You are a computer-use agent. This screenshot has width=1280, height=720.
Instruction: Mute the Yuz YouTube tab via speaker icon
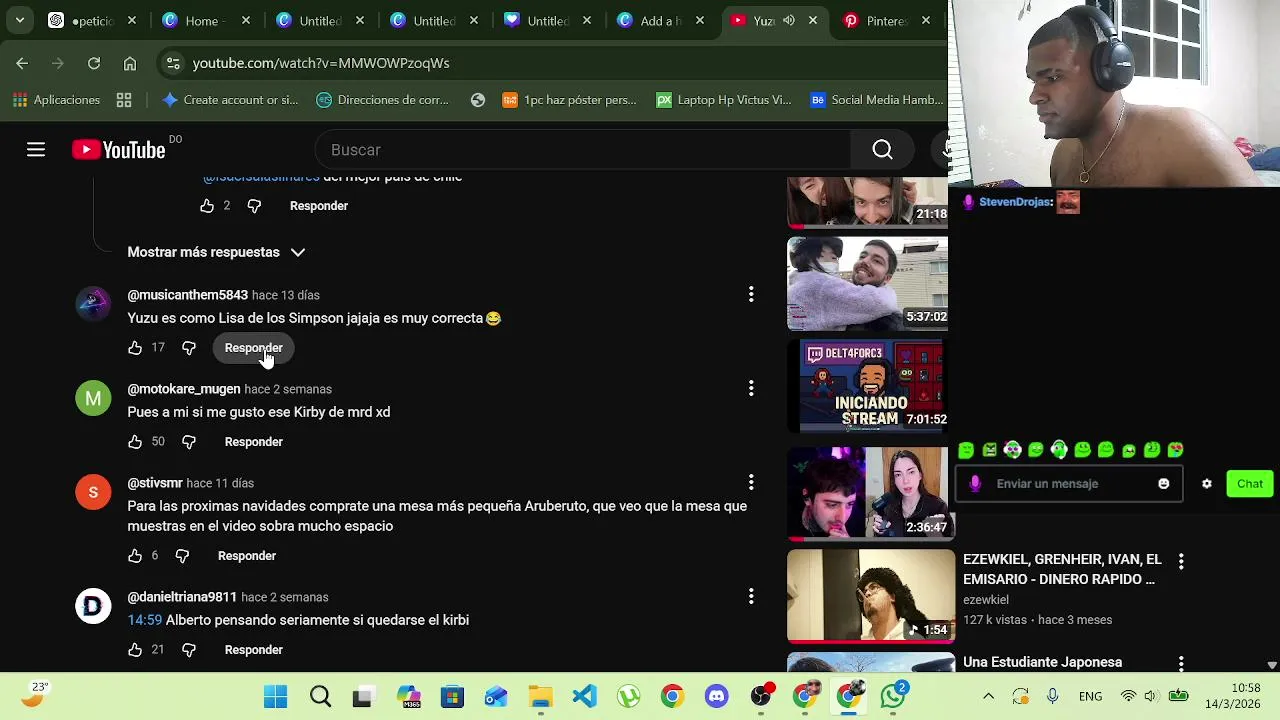click(789, 20)
